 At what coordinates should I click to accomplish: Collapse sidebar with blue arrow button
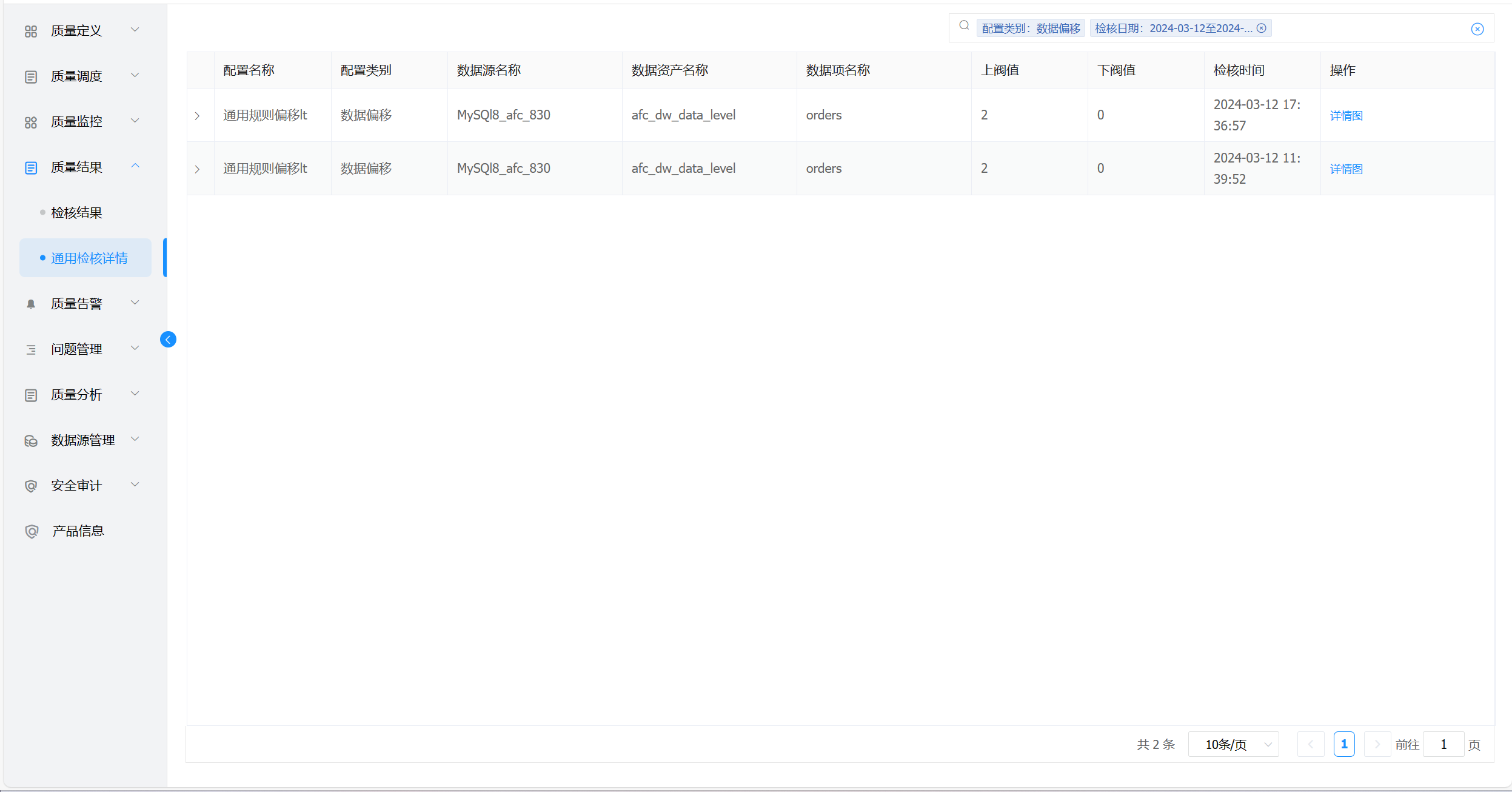[168, 339]
